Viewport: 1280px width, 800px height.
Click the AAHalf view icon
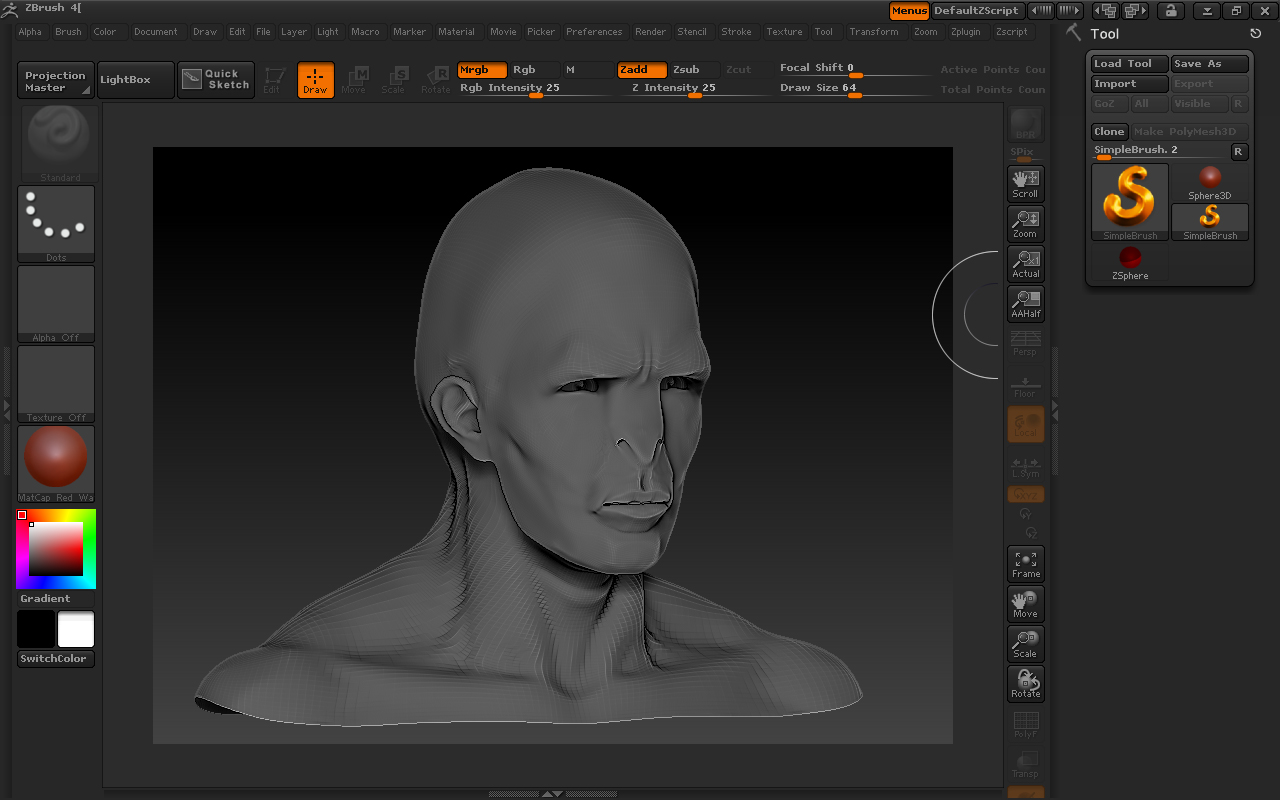tap(1025, 303)
